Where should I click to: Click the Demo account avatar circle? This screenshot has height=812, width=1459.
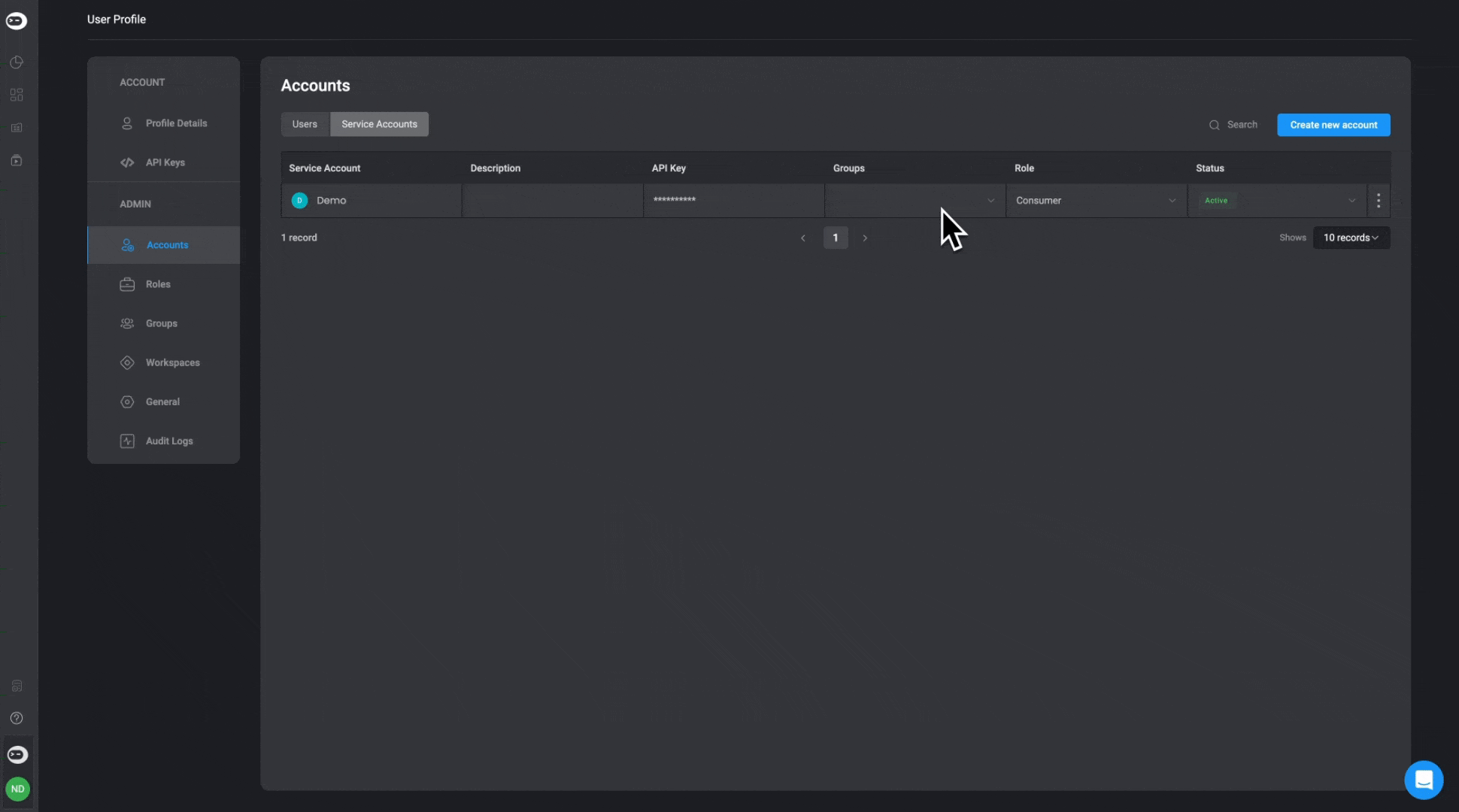[299, 201]
